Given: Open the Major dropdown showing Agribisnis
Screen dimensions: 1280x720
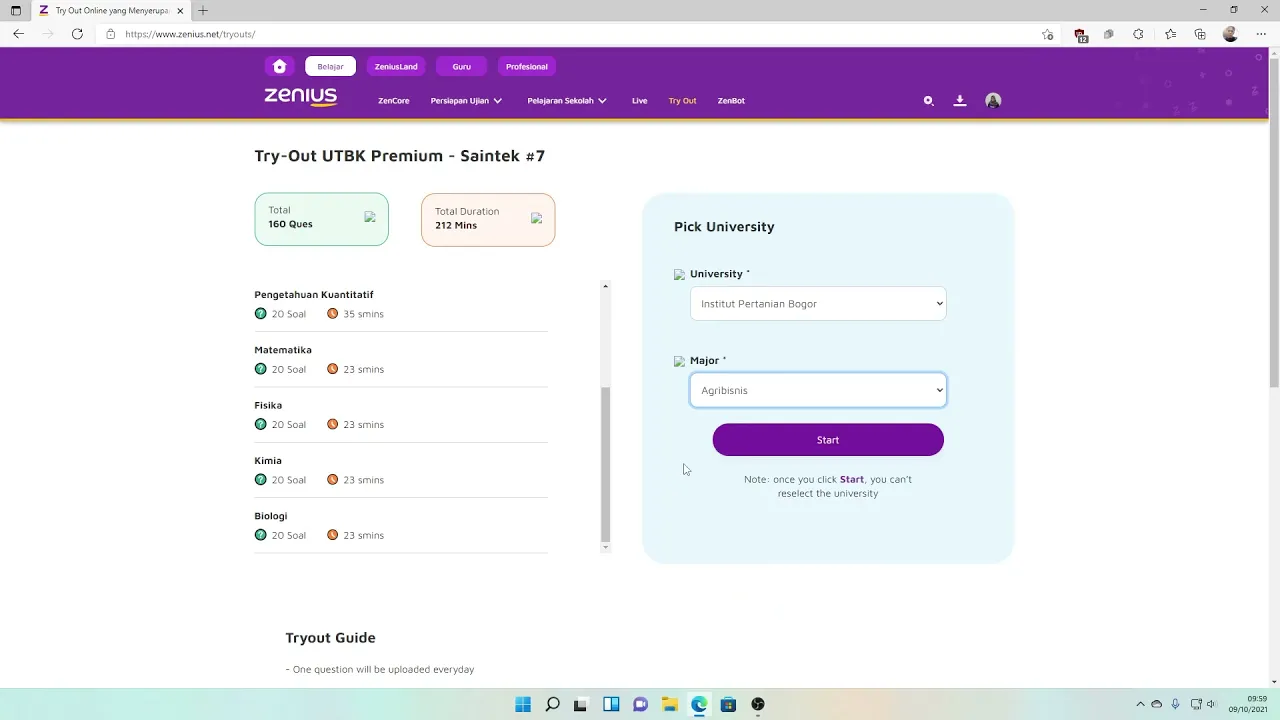Looking at the screenshot, I should pos(818,391).
